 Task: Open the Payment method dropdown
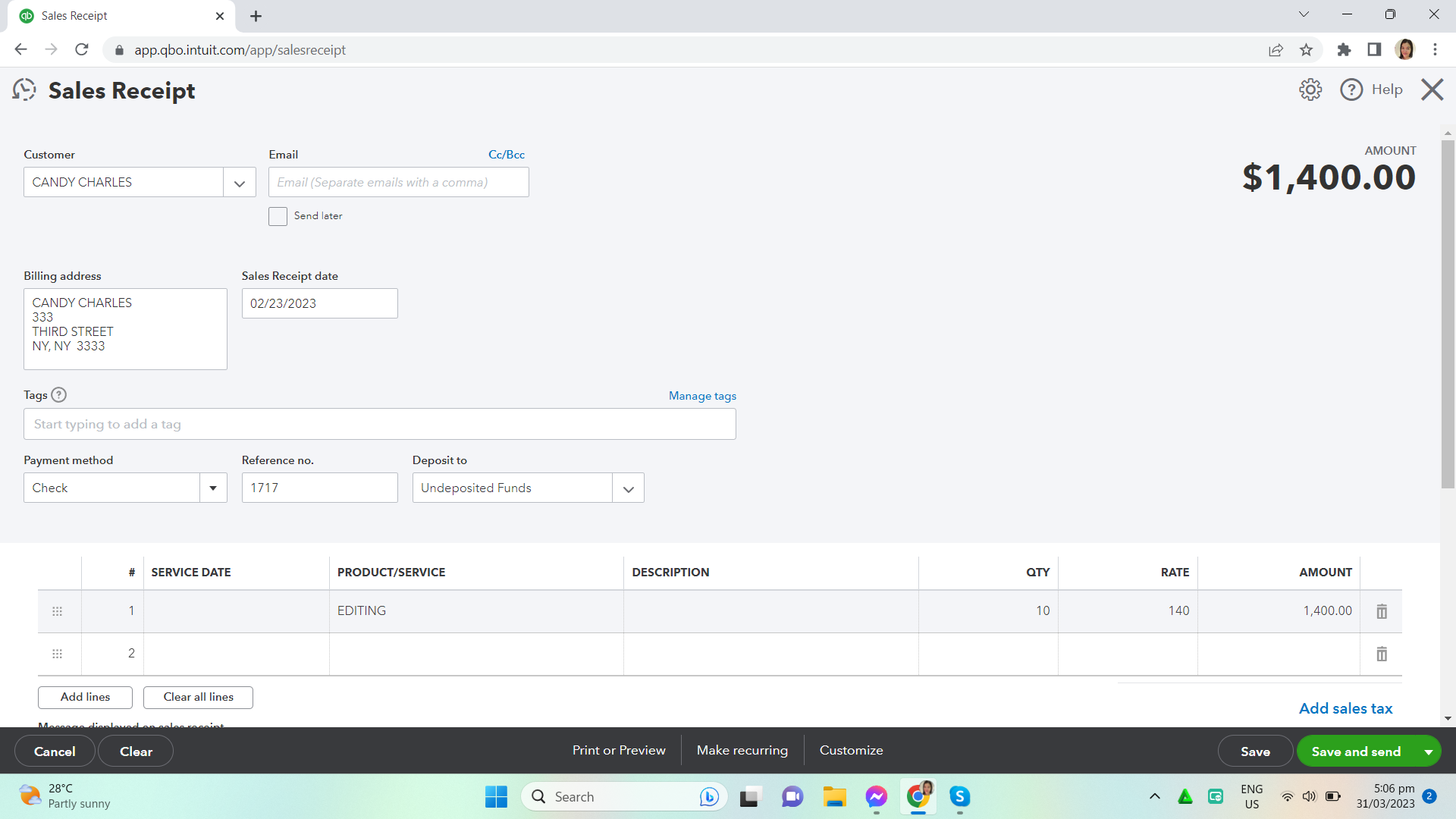pos(213,488)
